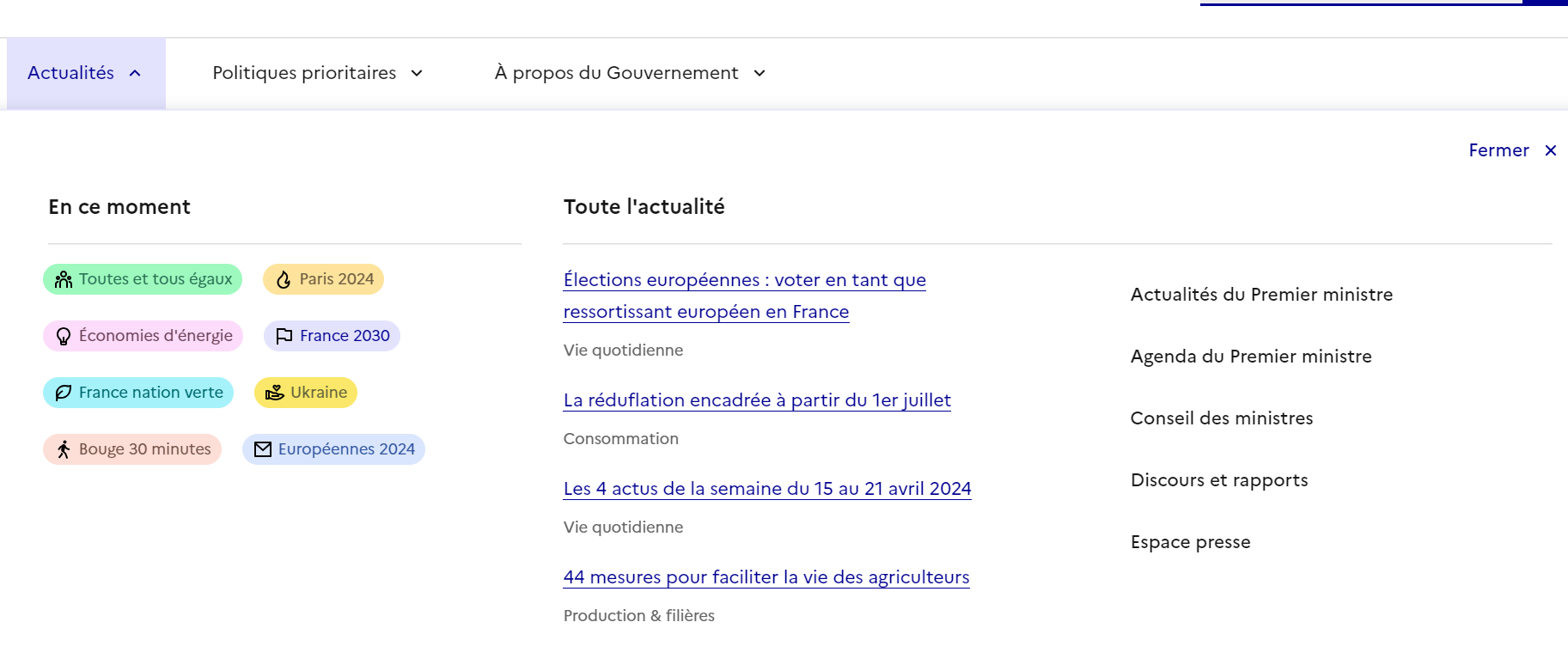Click the En ce moment heading
This screenshot has width=1568, height=671.
coord(119,207)
